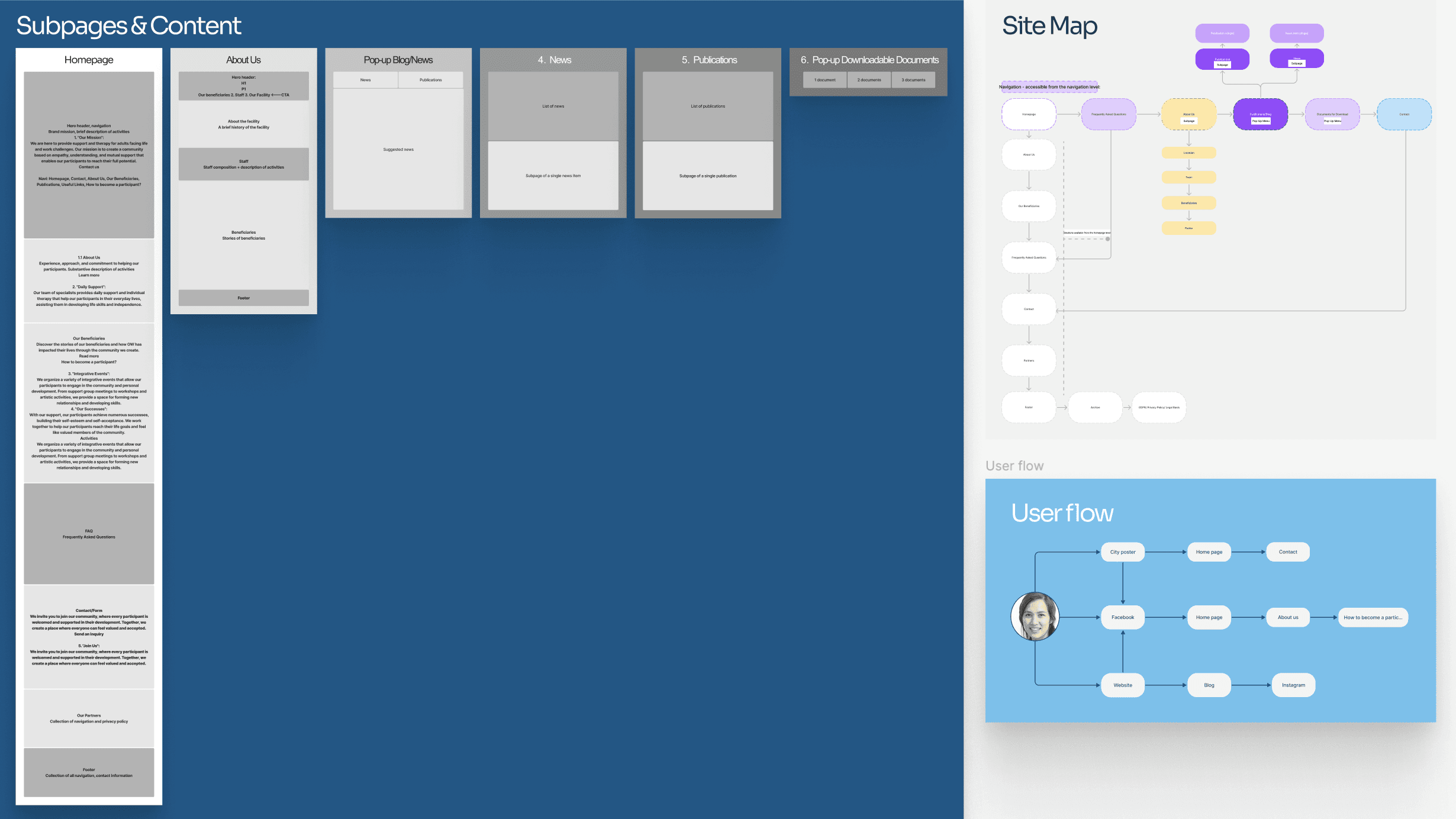The image size is (1456, 819).
Task: Select the Website node in User flow
Action: [1122, 685]
